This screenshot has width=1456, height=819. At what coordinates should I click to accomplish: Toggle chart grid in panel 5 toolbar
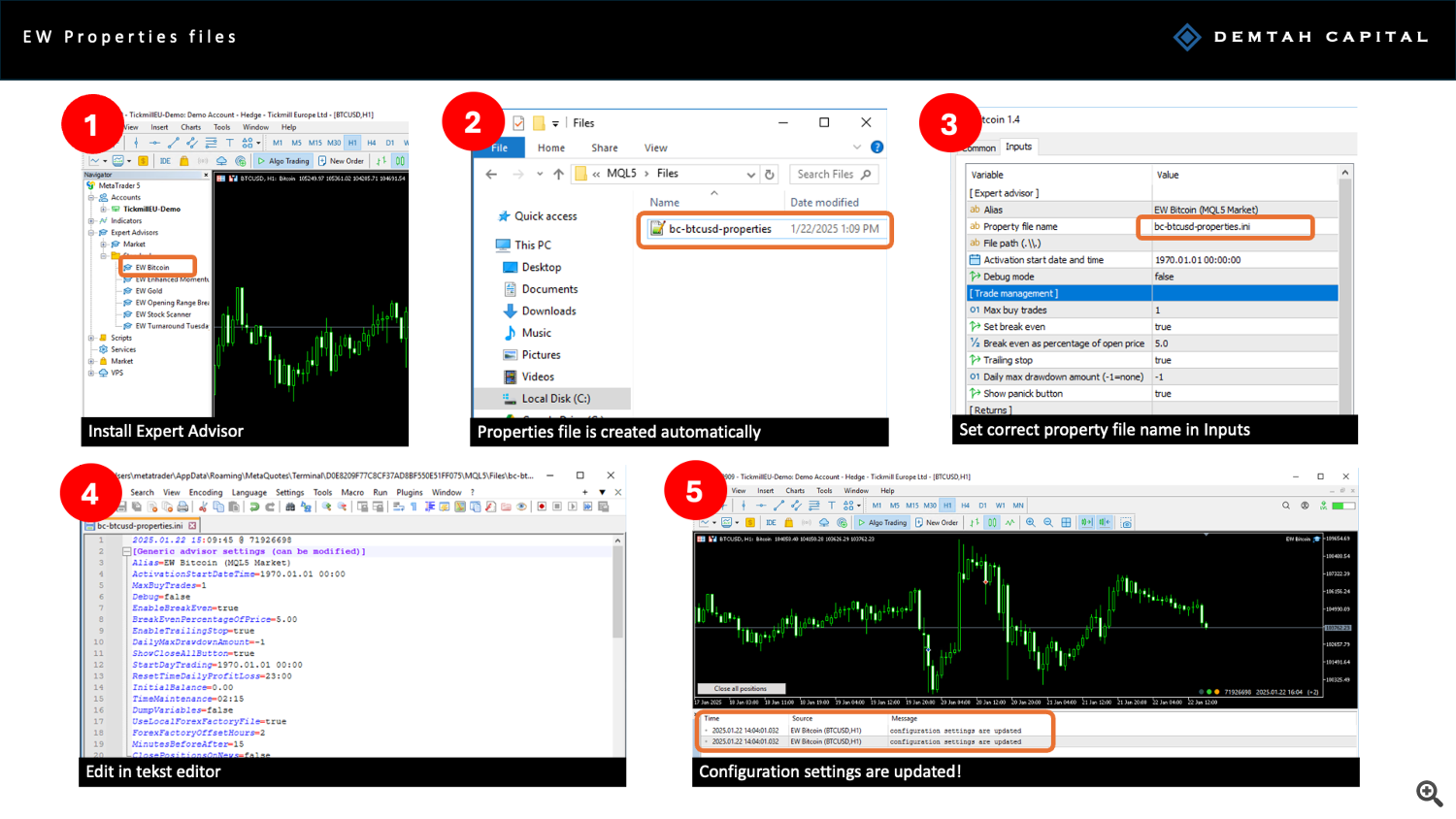tap(1066, 522)
